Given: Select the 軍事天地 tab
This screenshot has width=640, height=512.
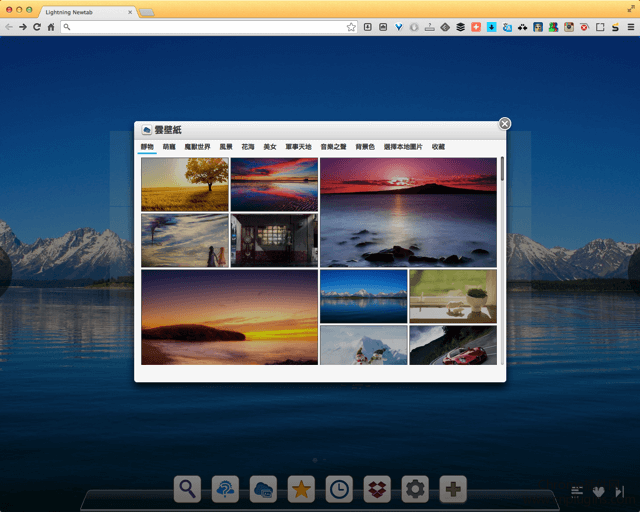Looking at the screenshot, I should (298, 147).
